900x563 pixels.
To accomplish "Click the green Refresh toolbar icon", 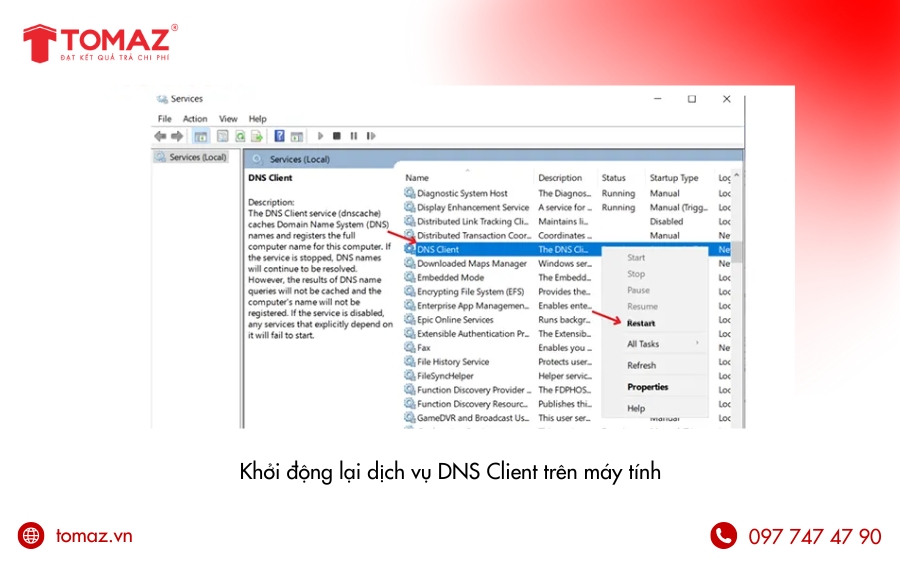I will [x=240, y=136].
